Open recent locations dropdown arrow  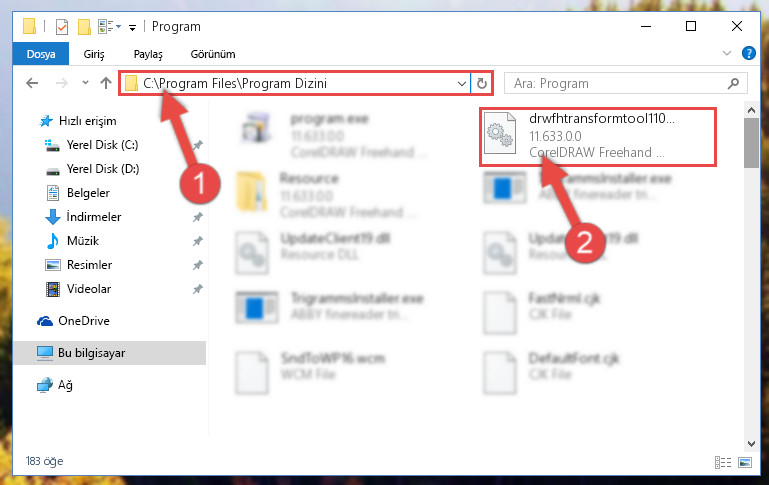coord(85,83)
